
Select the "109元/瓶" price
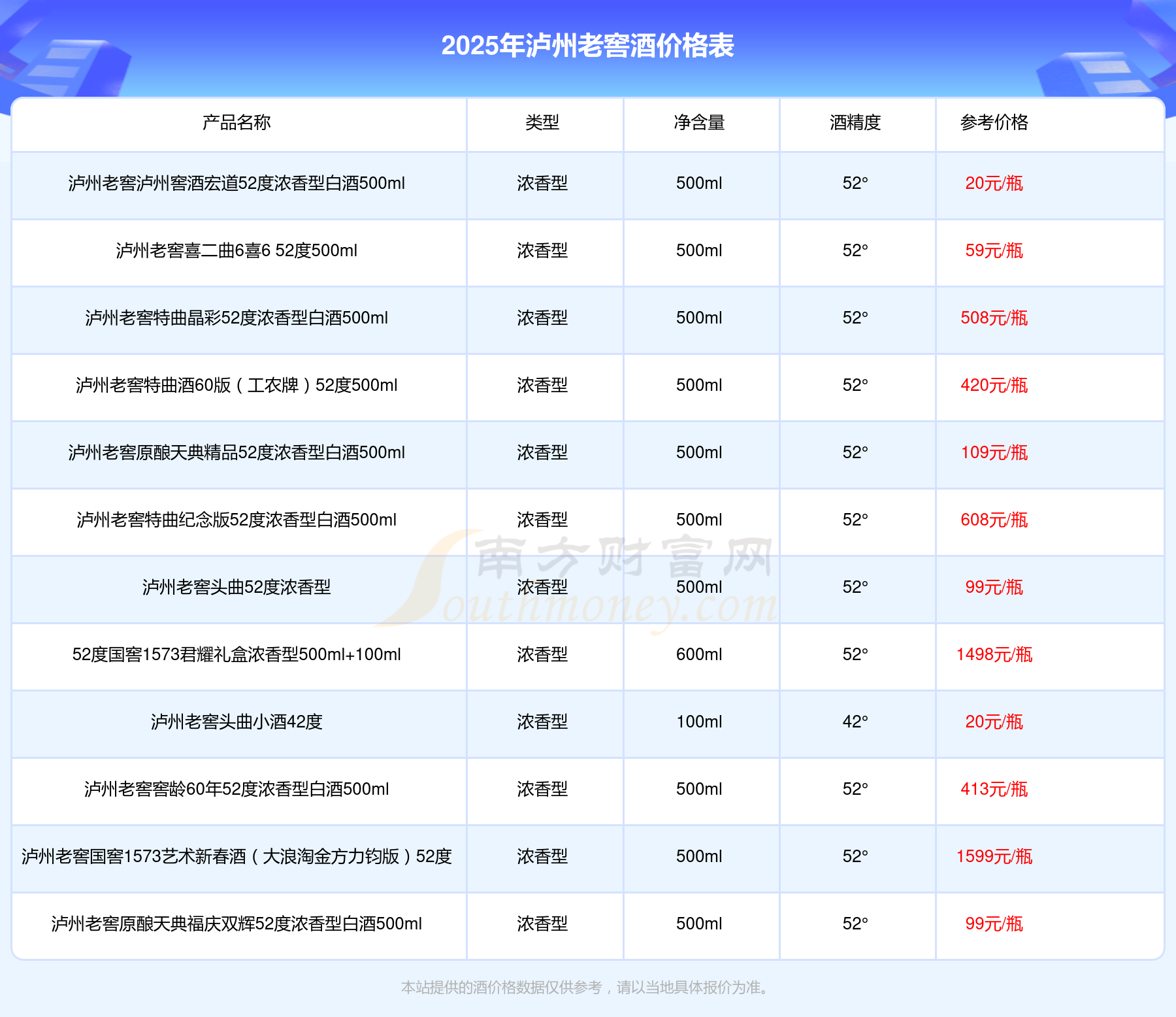(x=994, y=453)
